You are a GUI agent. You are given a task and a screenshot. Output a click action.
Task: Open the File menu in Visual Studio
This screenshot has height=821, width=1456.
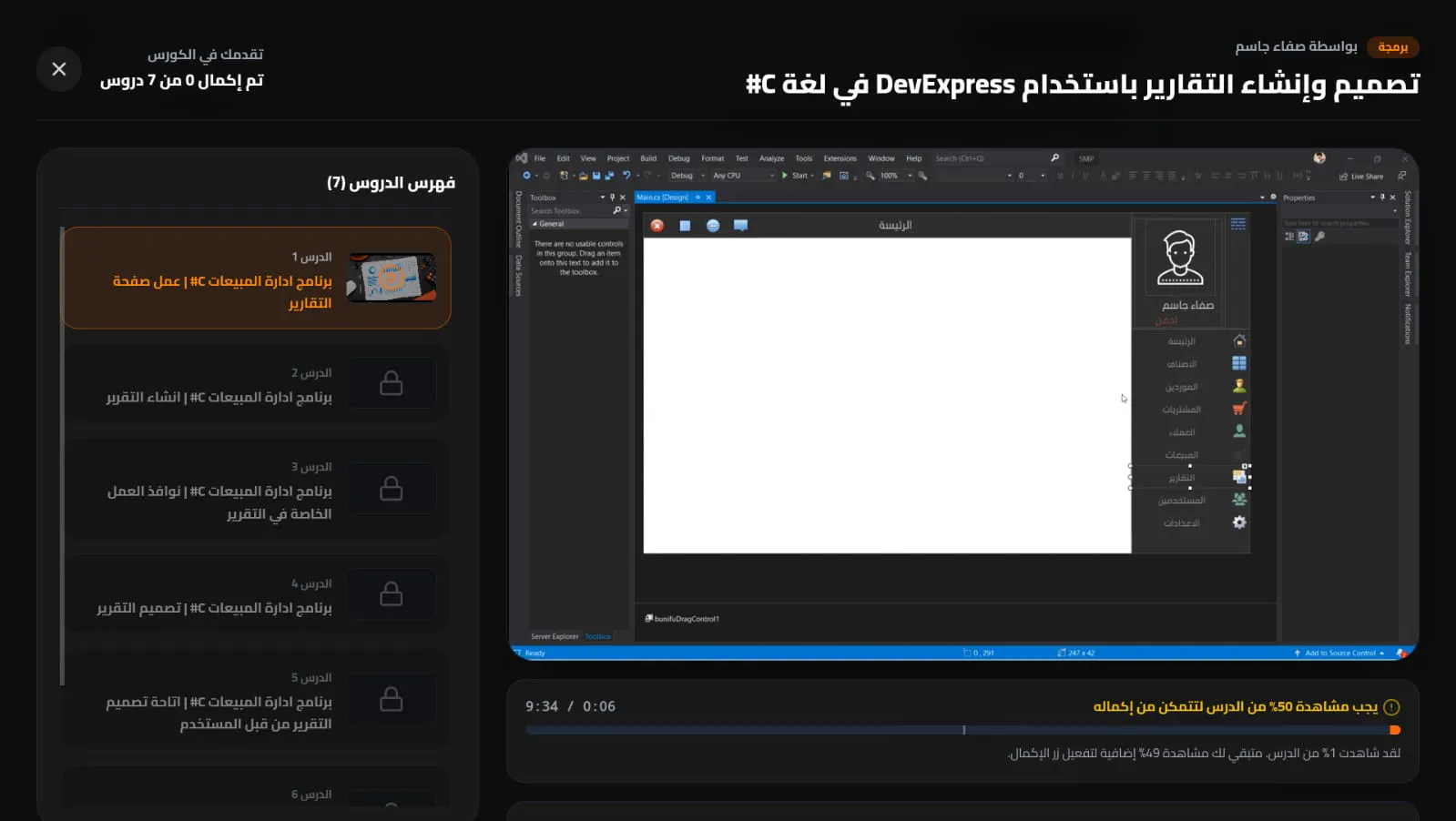[540, 158]
